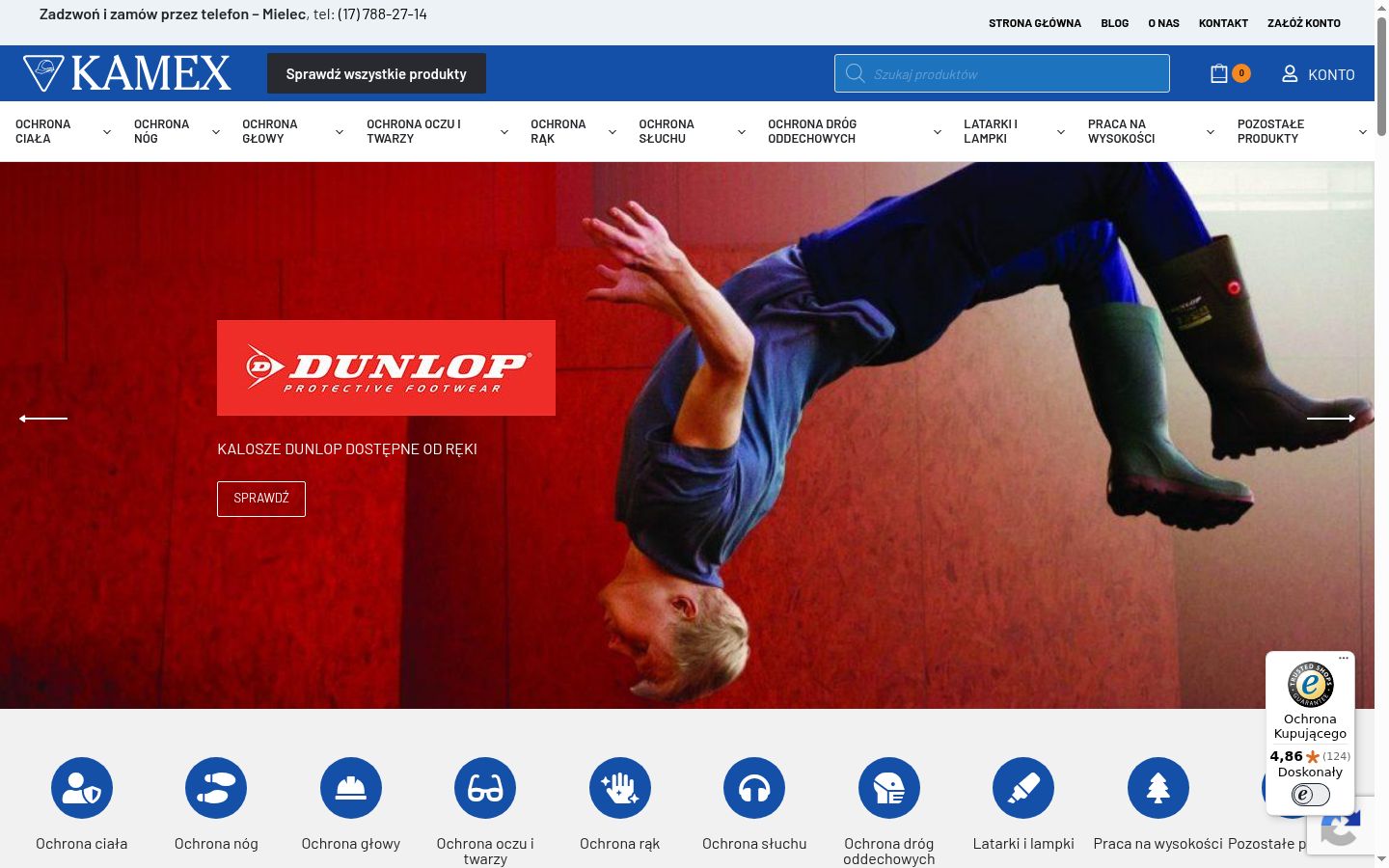The width and height of the screenshot is (1389, 868).
Task: Toggle the Trusted Shops e-switch
Action: pos(1310,795)
